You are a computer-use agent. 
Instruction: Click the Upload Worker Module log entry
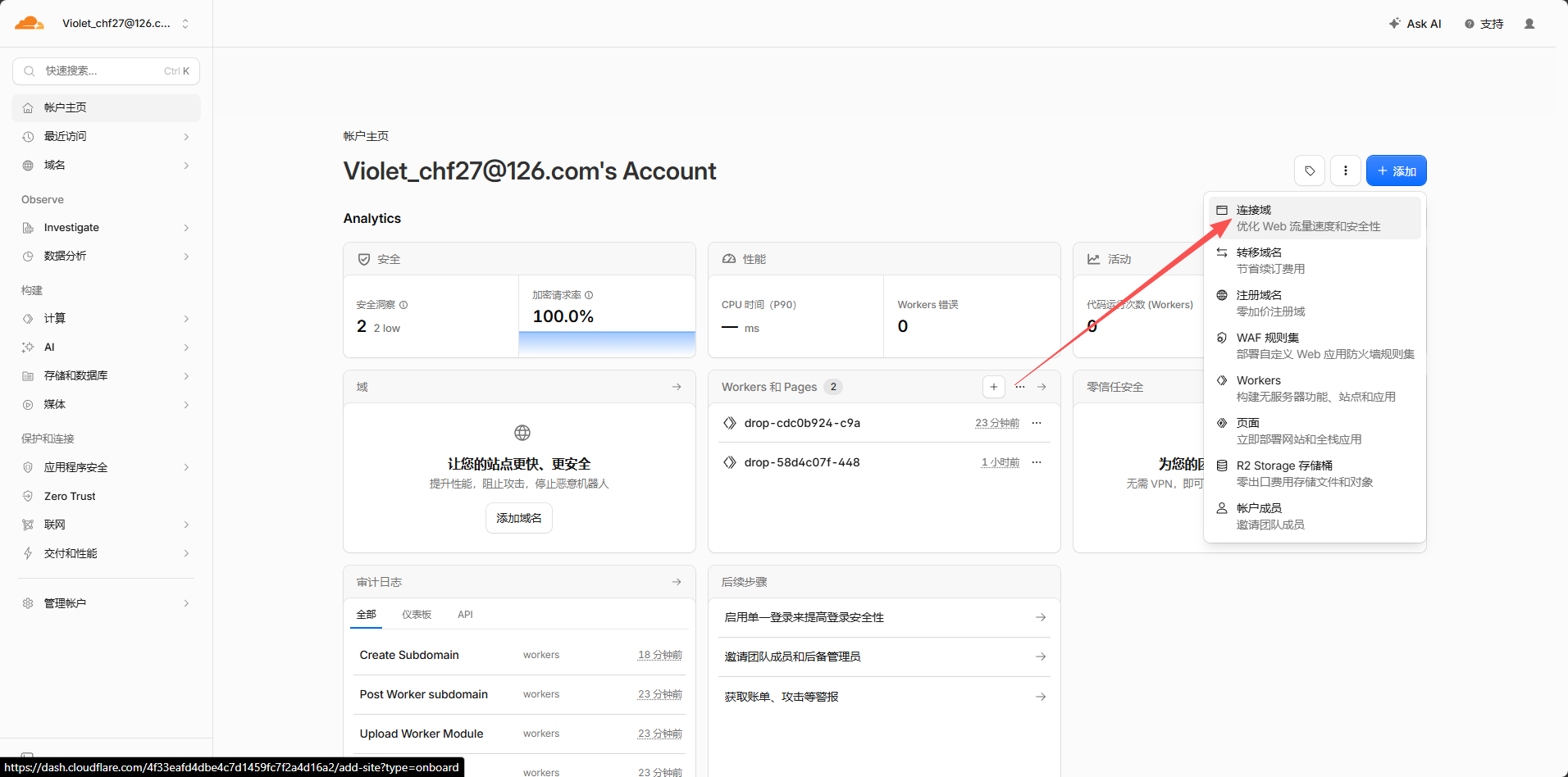click(x=519, y=734)
